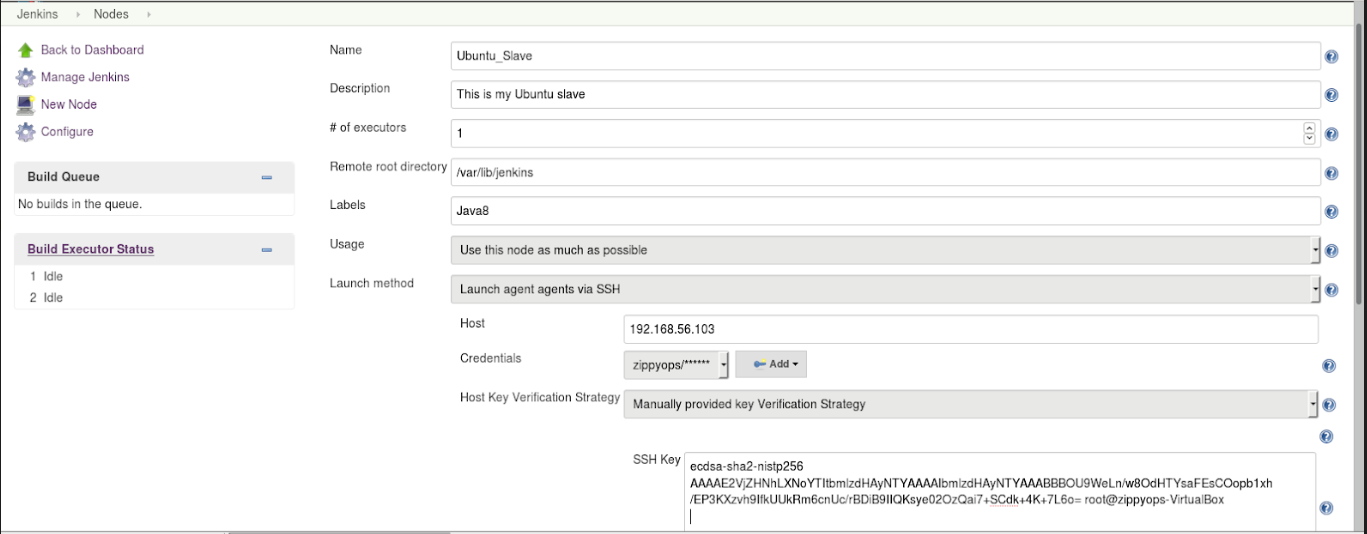
Task: Click the New Node computer icon
Action: [25, 104]
